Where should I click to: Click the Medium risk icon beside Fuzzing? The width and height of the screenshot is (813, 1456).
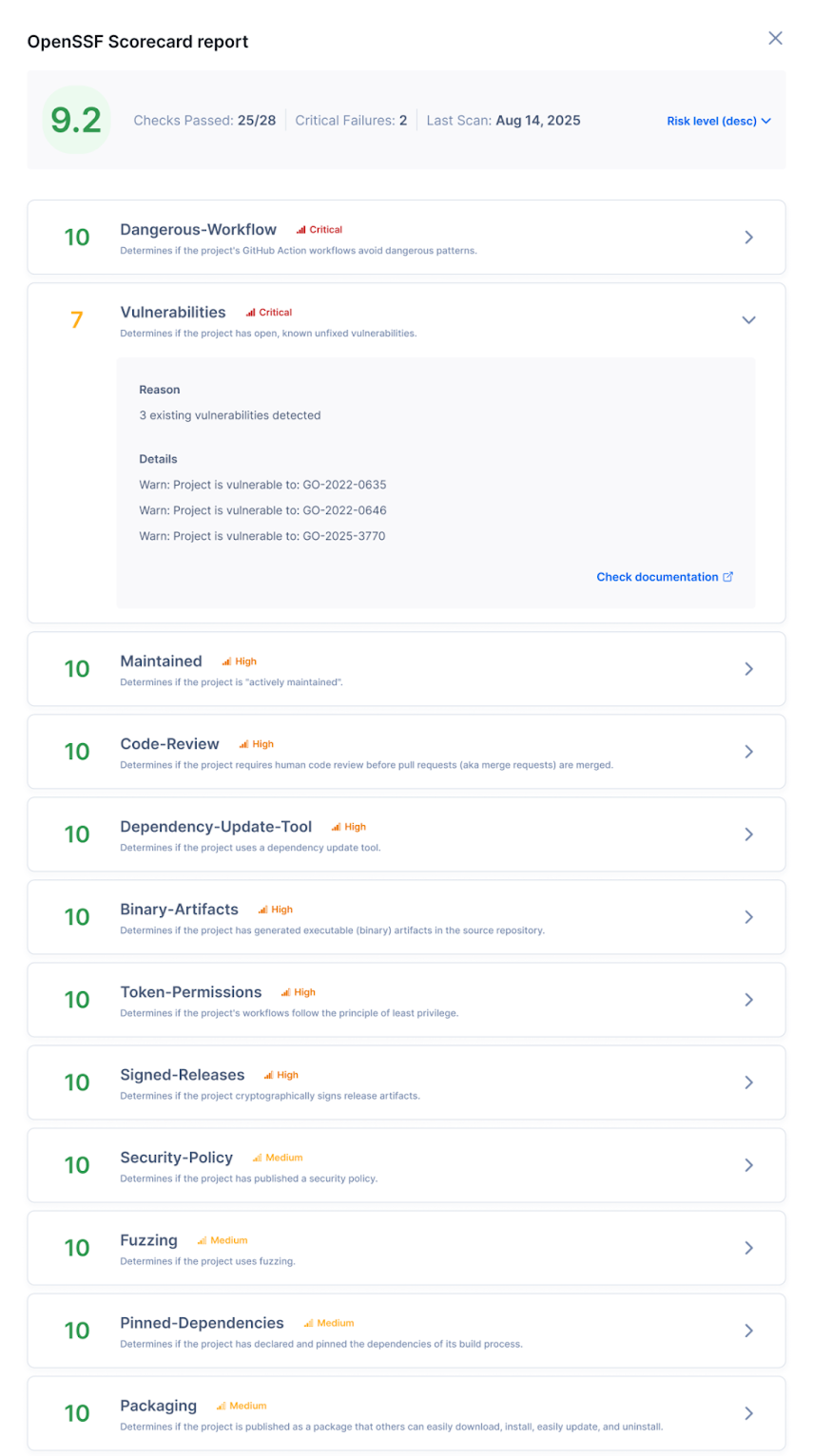[x=203, y=1240]
